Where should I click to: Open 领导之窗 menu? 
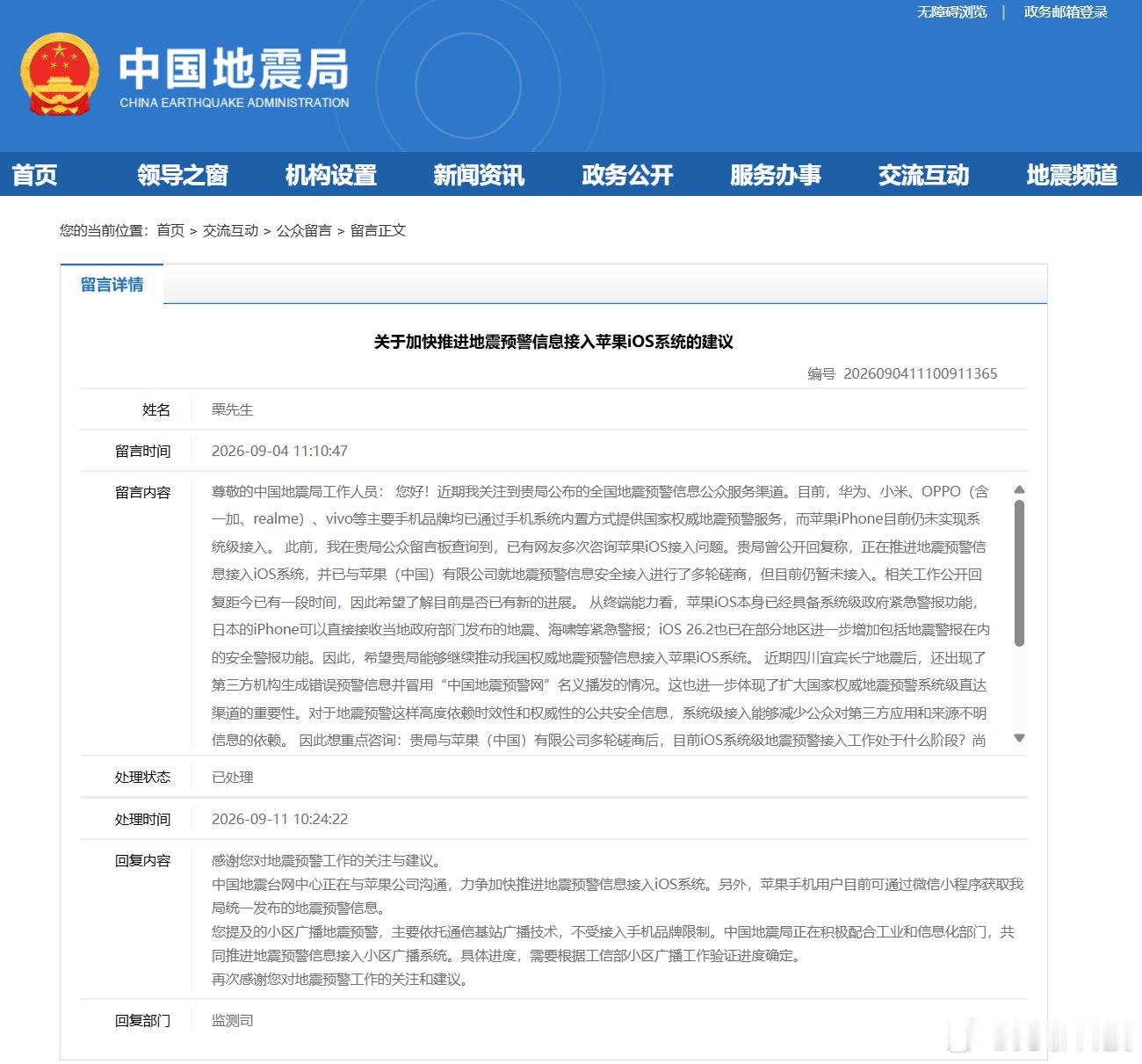click(183, 175)
